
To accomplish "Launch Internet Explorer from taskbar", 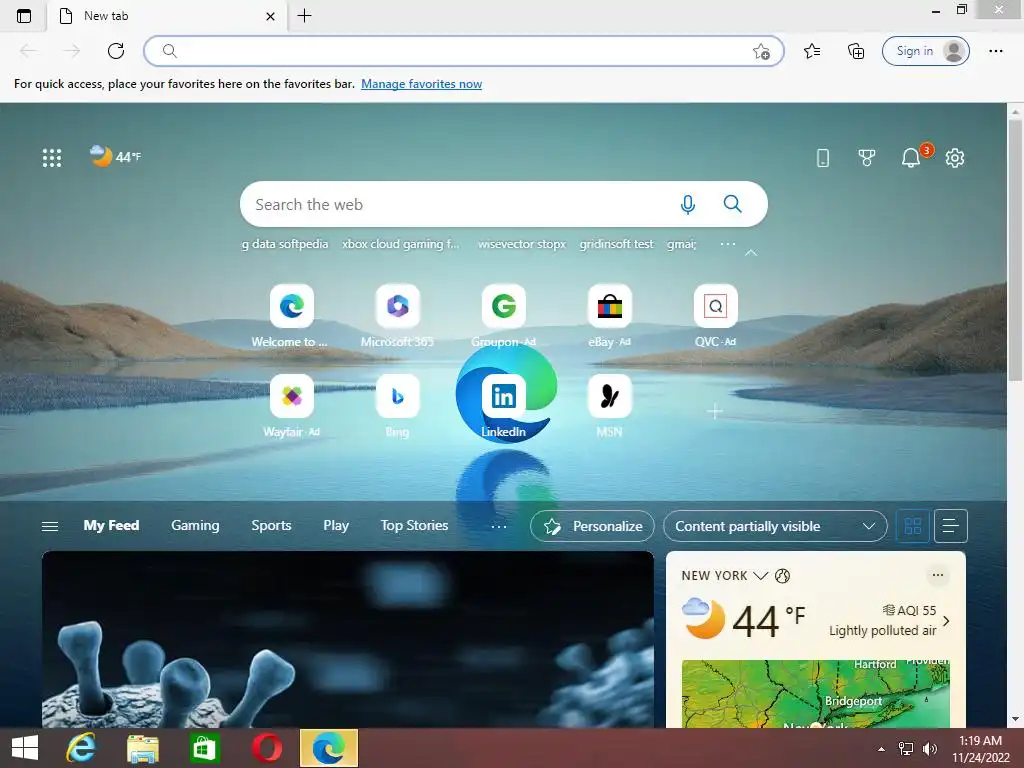I will pos(81,748).
